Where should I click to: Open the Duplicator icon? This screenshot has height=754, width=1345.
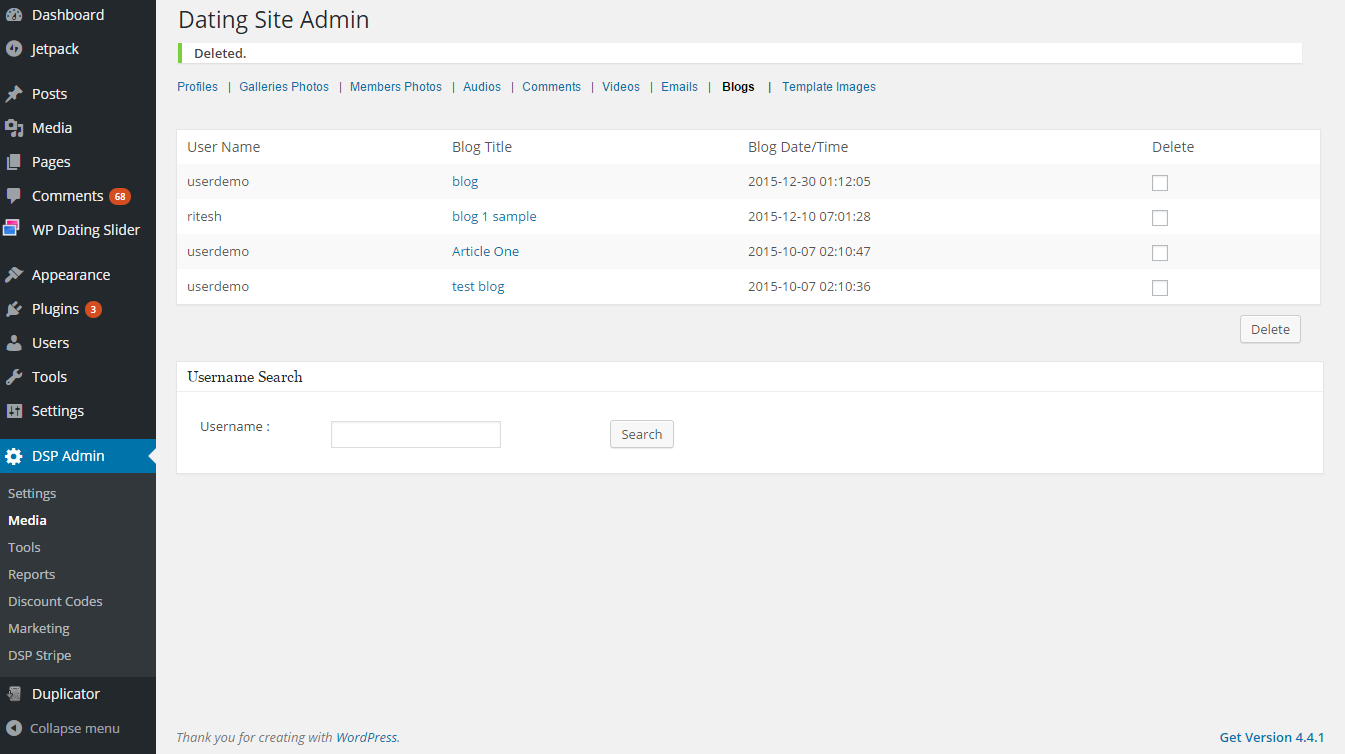(x=14, y=694)
